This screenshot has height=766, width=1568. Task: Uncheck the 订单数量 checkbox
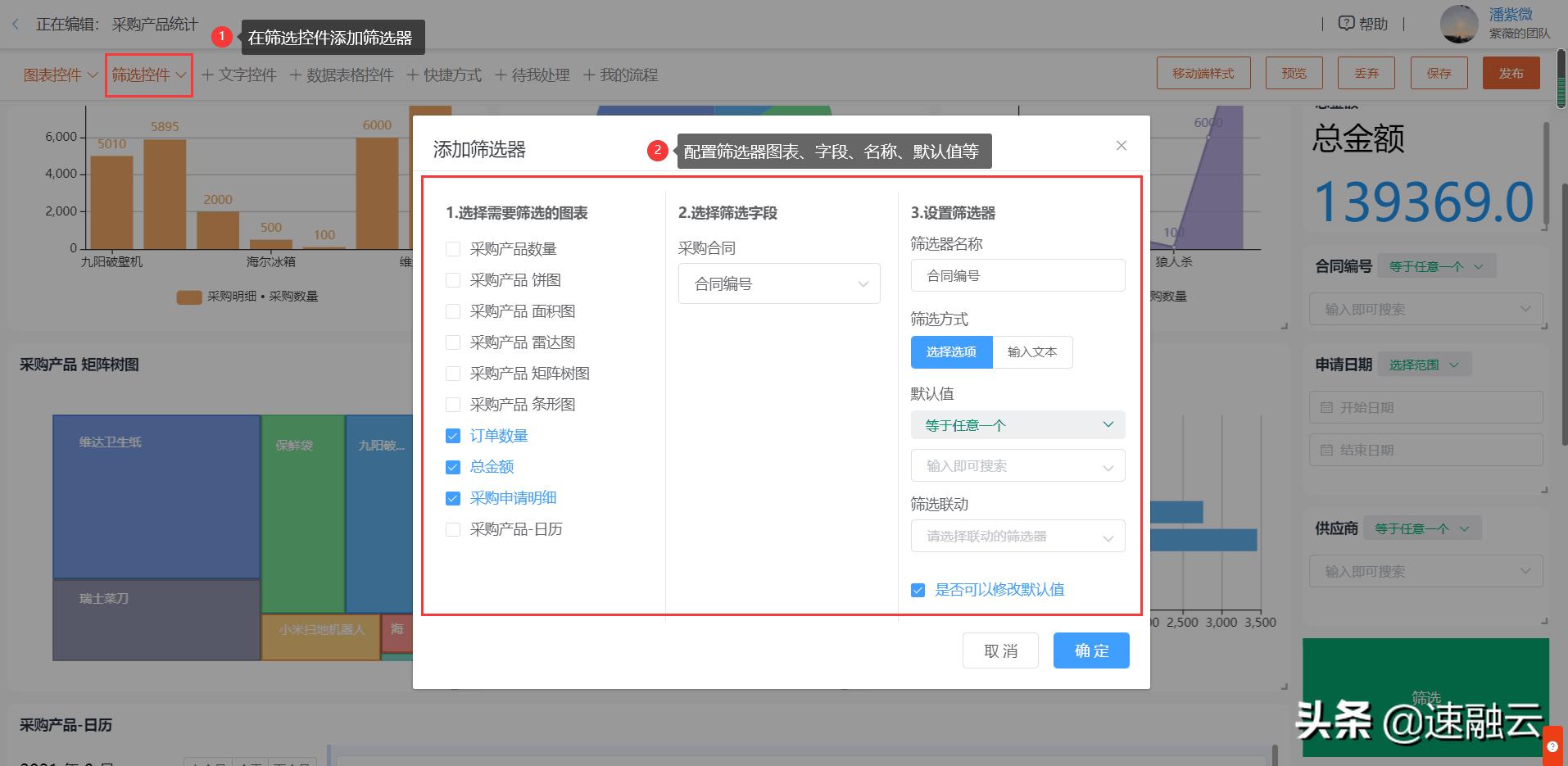click(x=453, y=435)
